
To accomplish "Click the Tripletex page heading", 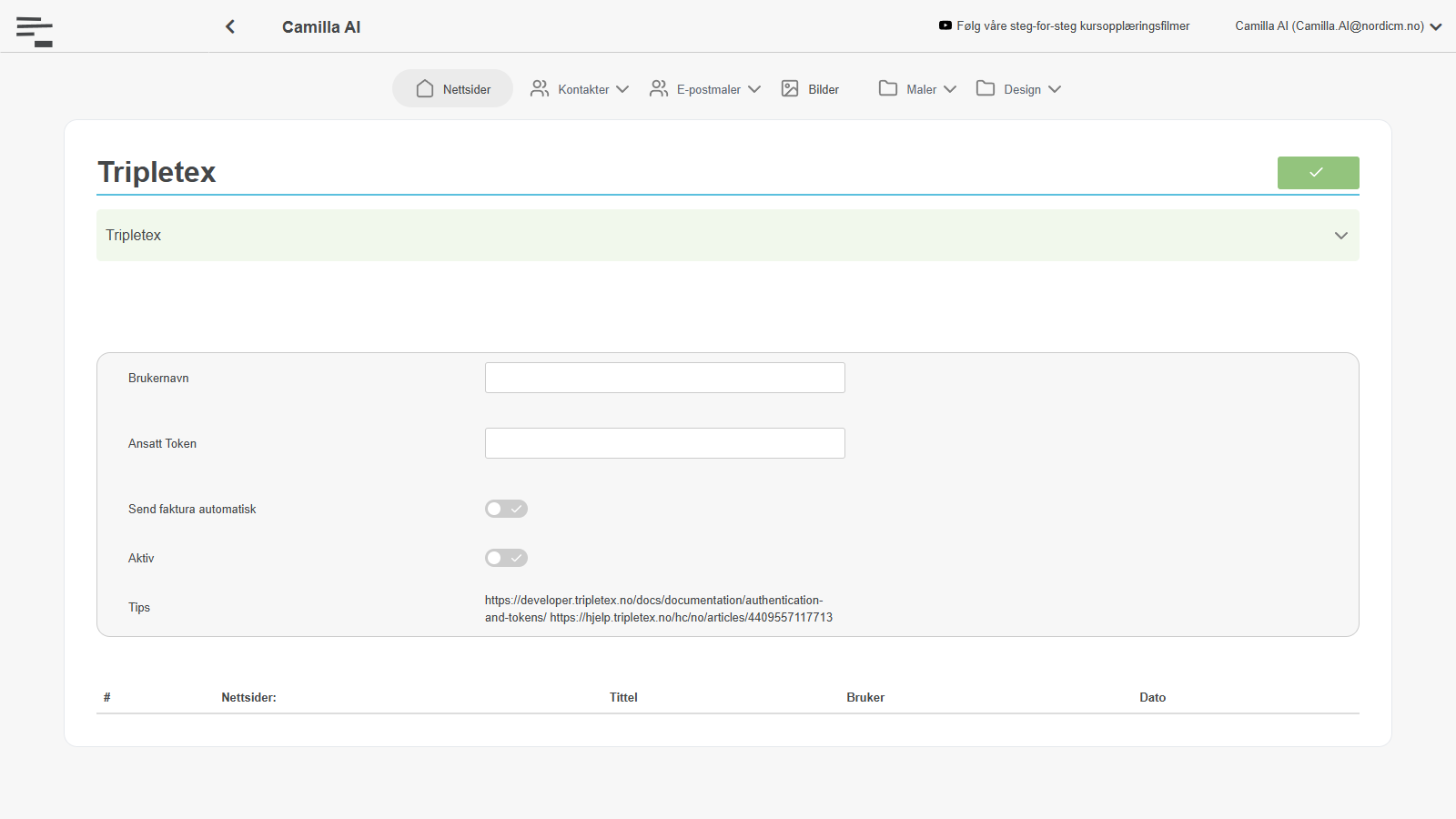I will click(157, 172).
